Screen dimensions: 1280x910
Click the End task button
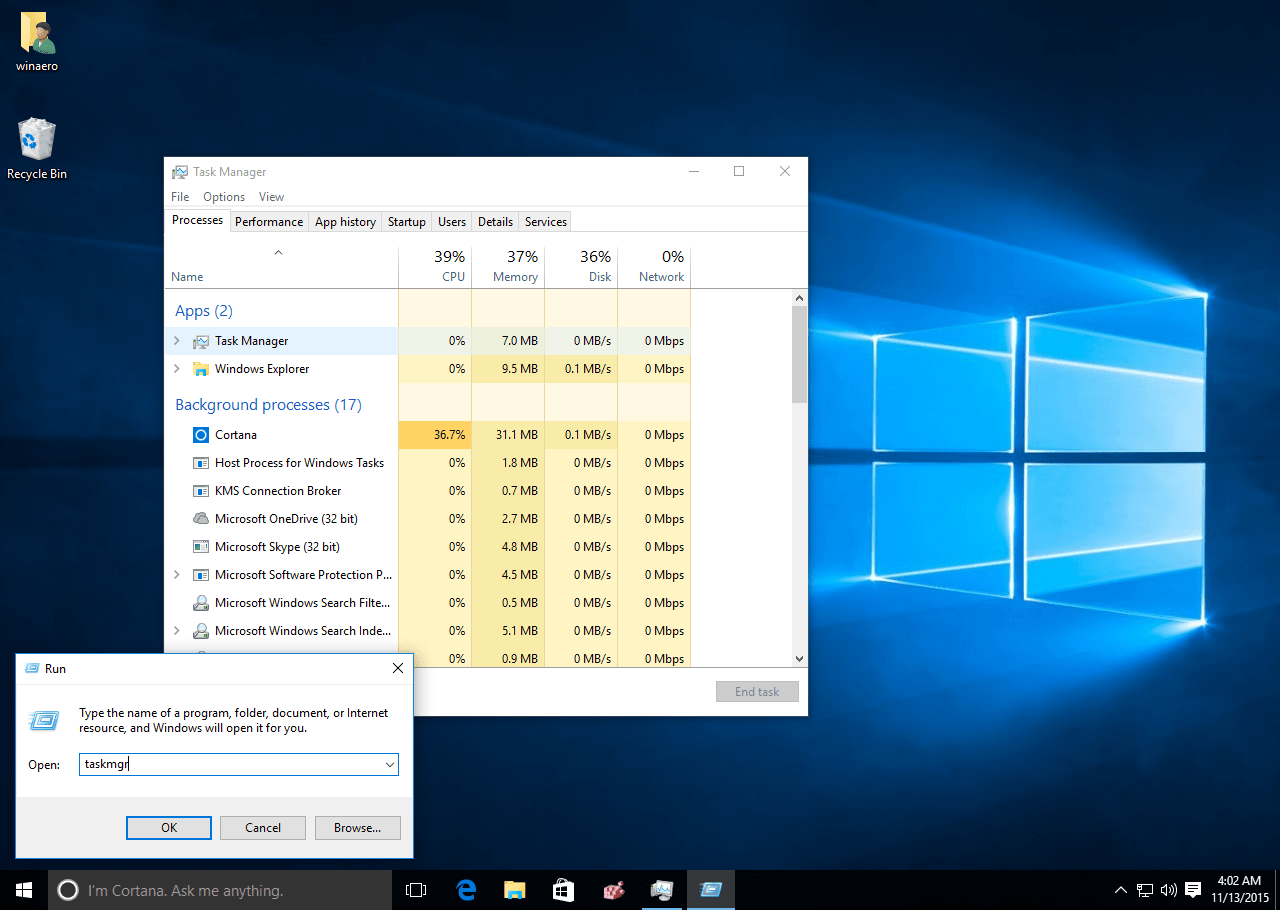point(757,691)
